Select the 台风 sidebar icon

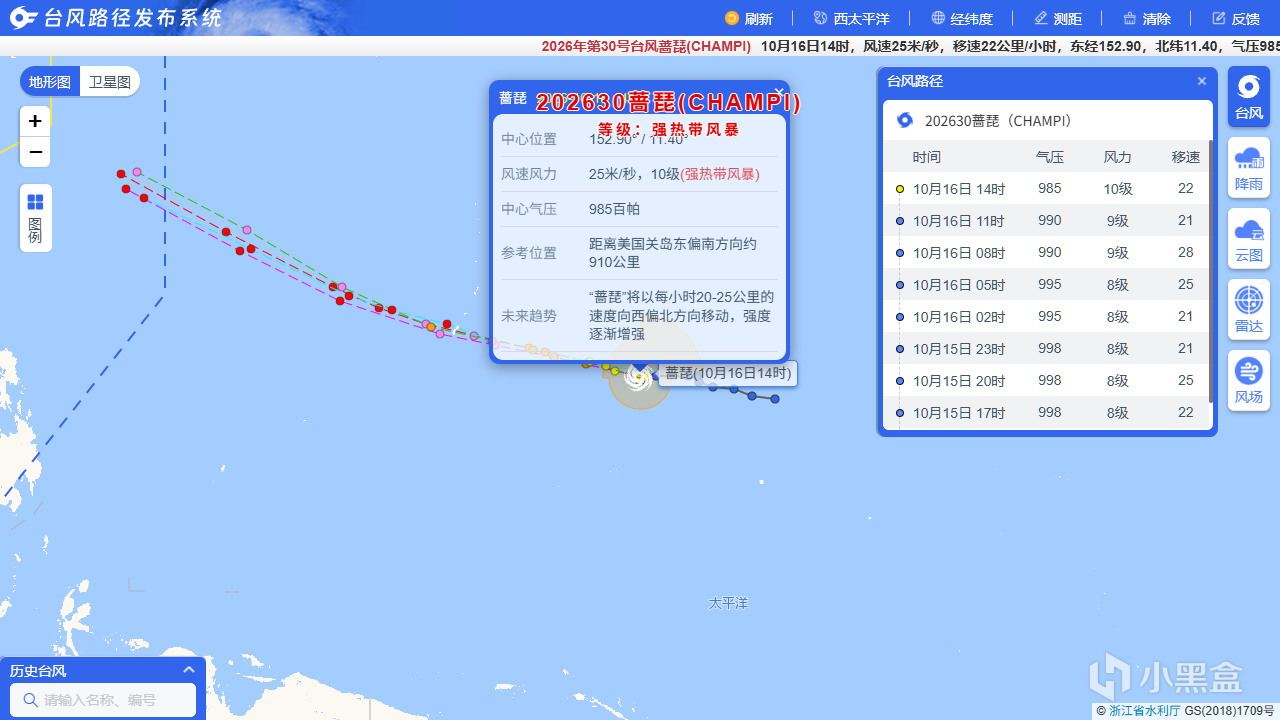point(1249,97)
